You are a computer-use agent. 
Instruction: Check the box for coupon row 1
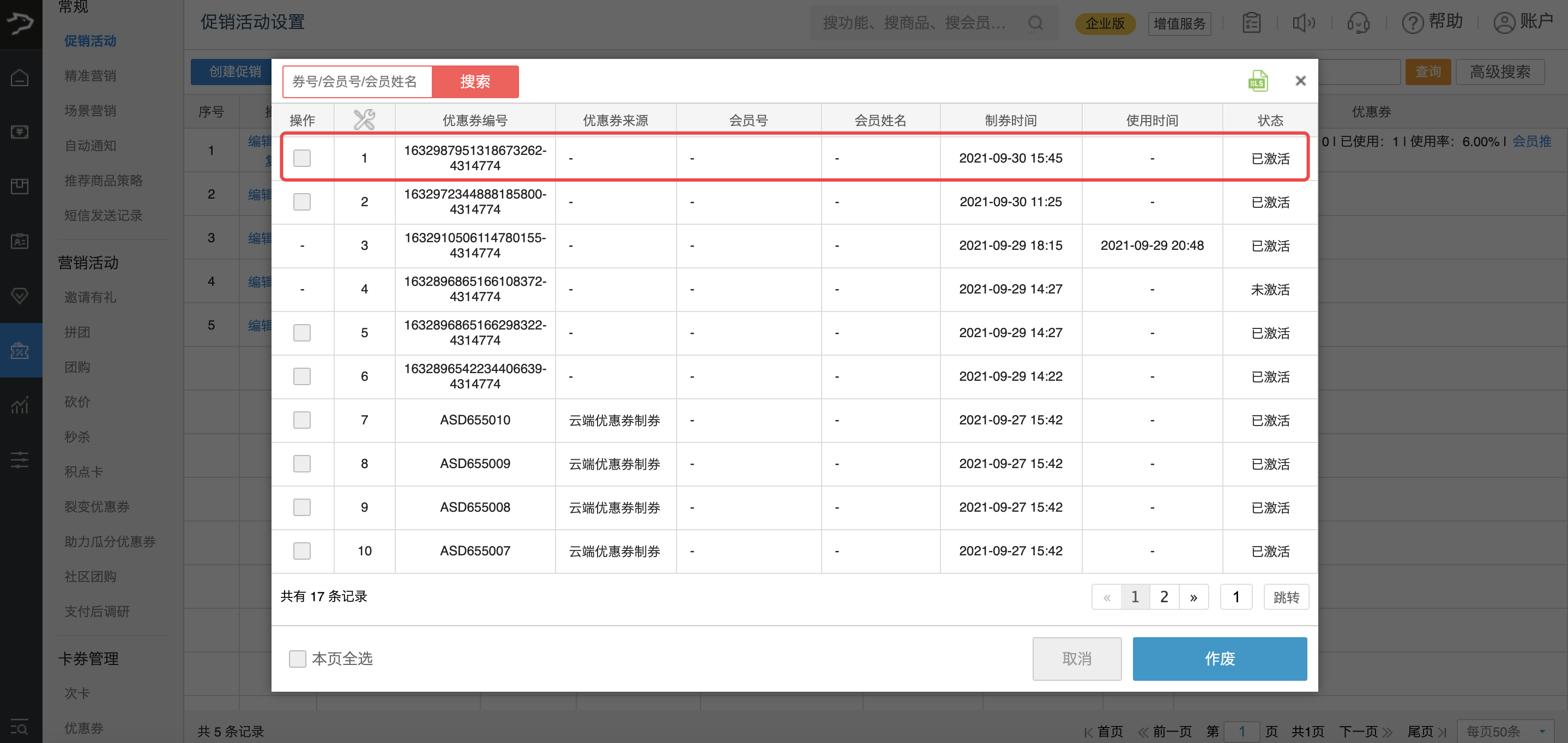pyautogui.click(x=302, y=158)
